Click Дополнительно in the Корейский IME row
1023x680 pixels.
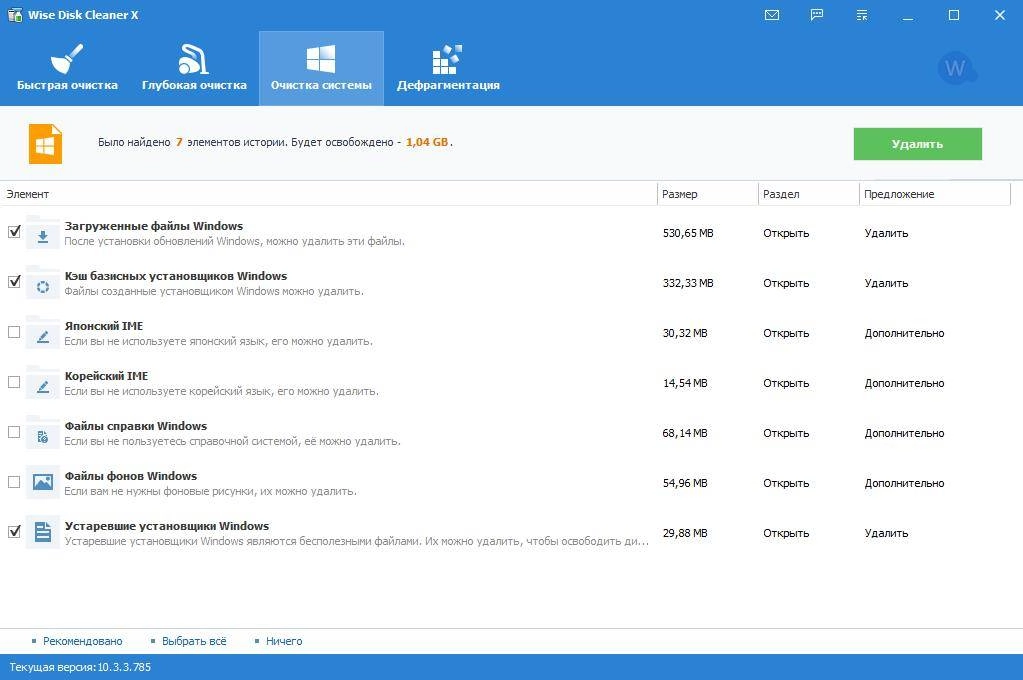pyautogui.click(x=904, y=383)
